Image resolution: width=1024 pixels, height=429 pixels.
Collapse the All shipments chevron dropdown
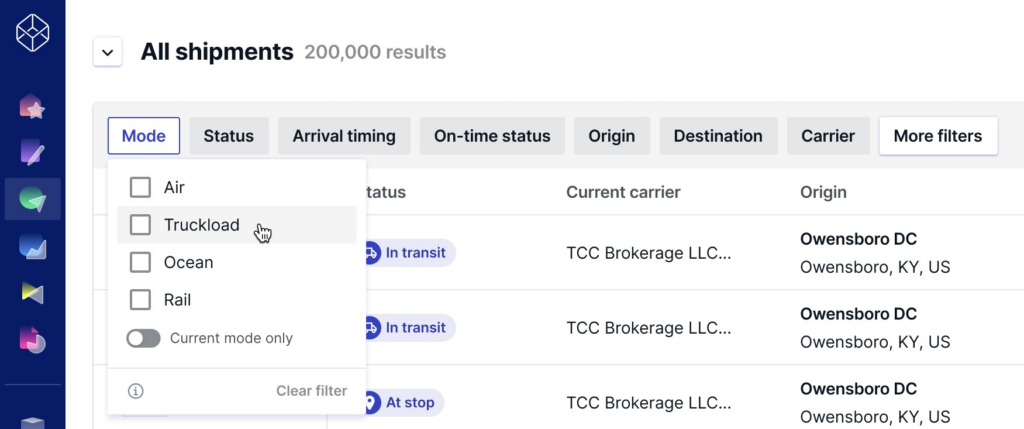pos(108,52)
